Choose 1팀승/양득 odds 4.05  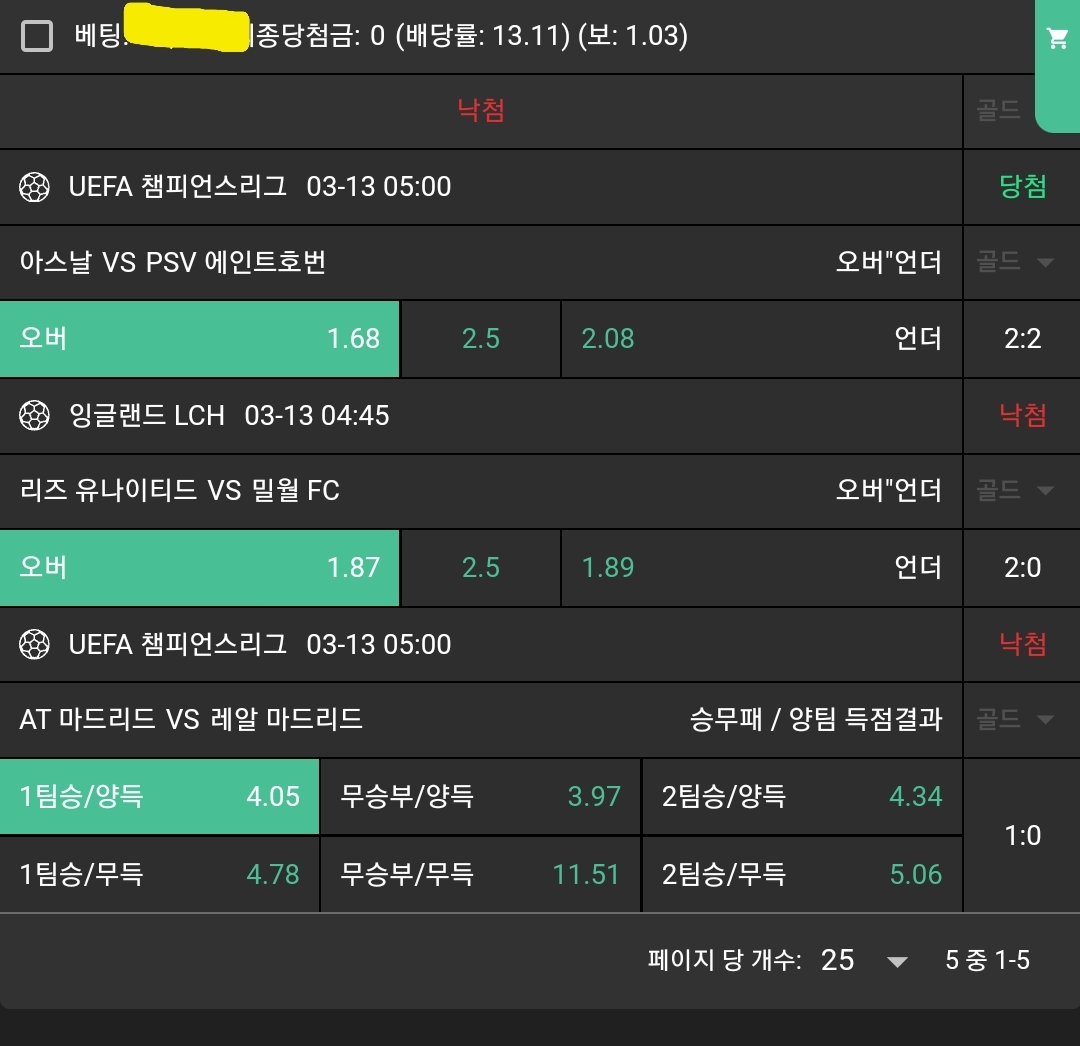pos(160,796)
